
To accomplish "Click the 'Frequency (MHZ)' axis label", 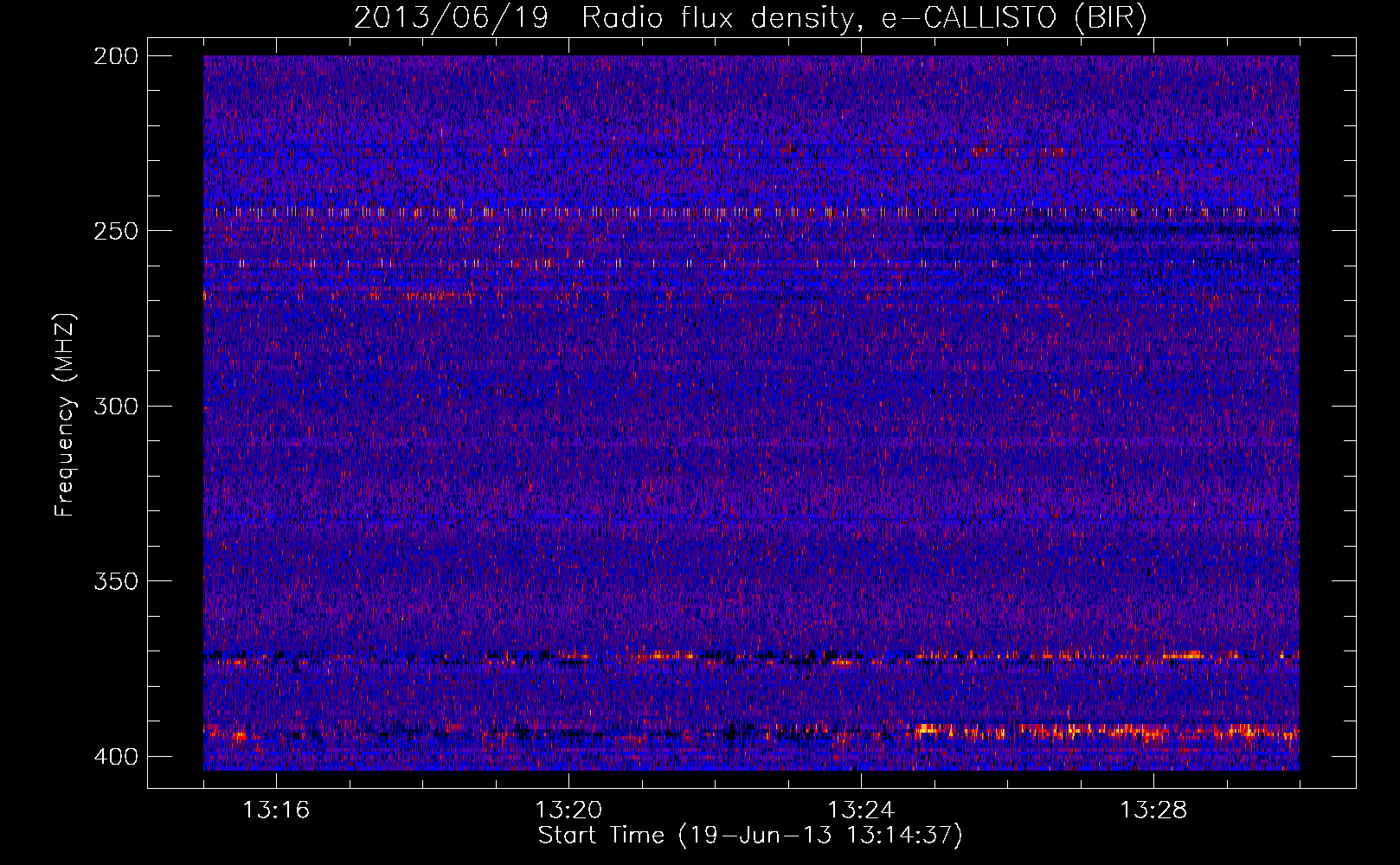I will pyautogui.click(x=65, y=415).
